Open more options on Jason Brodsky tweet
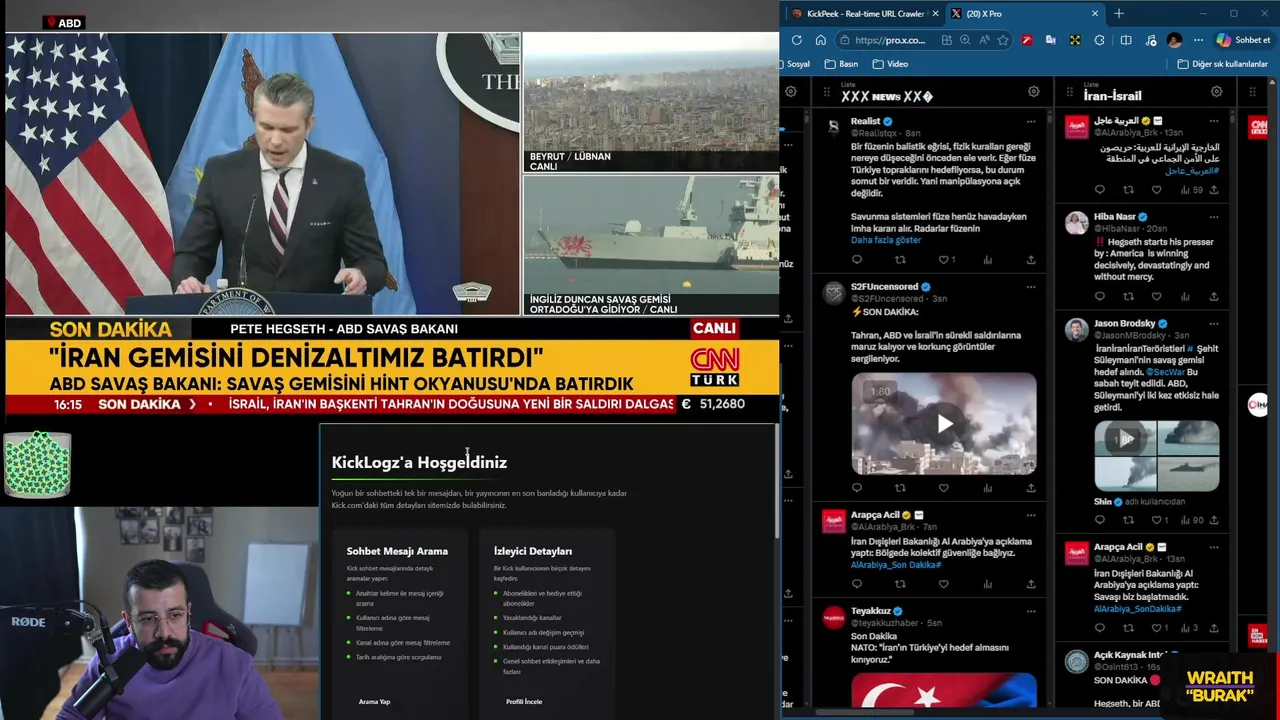This screenshot has height=720, width=1280. point(1214,324)
